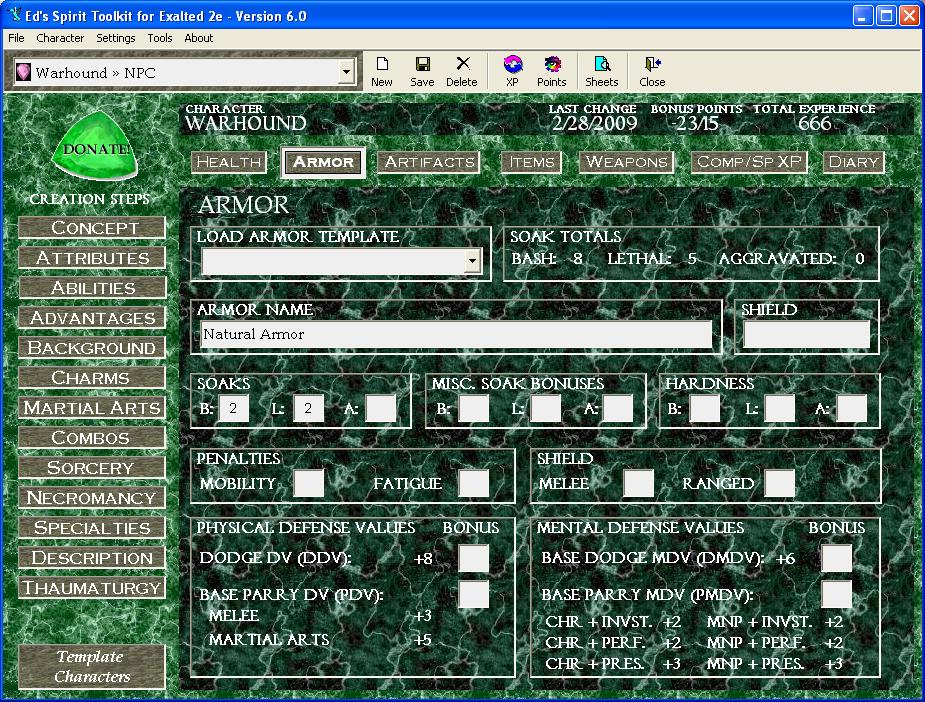
Task: Open the Settings menu
Action: (116, 38)
